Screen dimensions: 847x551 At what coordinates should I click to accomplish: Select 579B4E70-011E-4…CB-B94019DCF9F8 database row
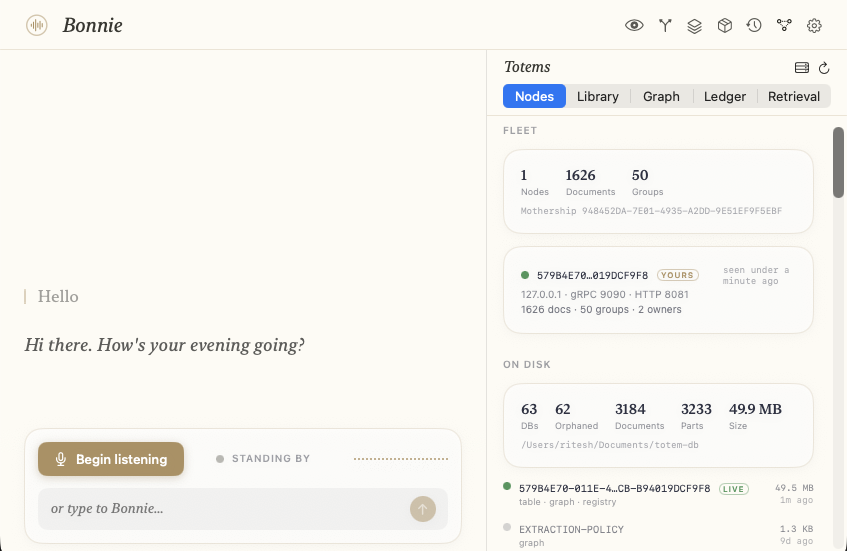coord(658,494)
